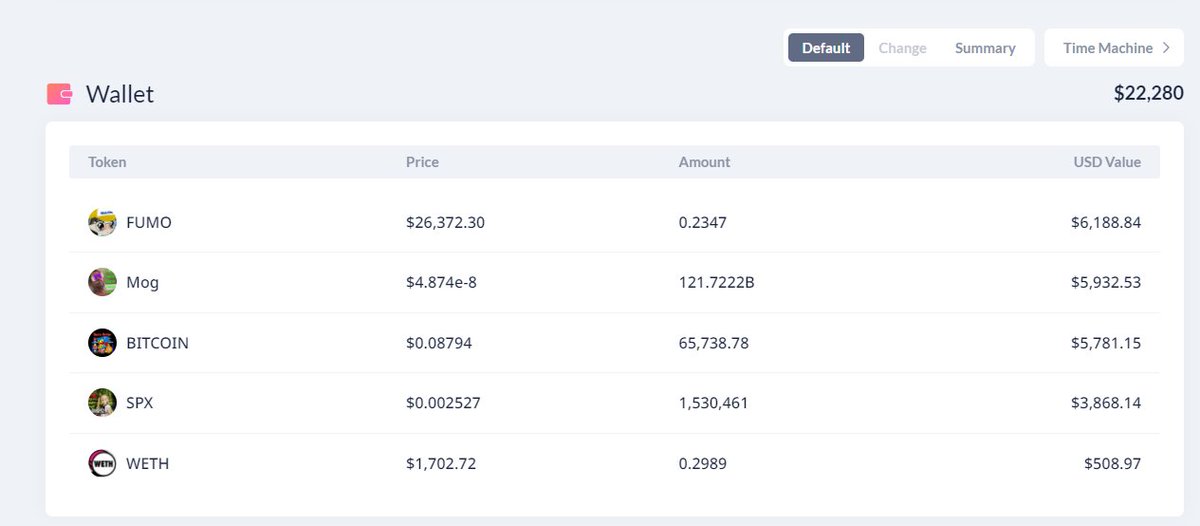The image size is (1200, 526).
Task: Click the SPX token avatar
Action: [x=102, y=403]
